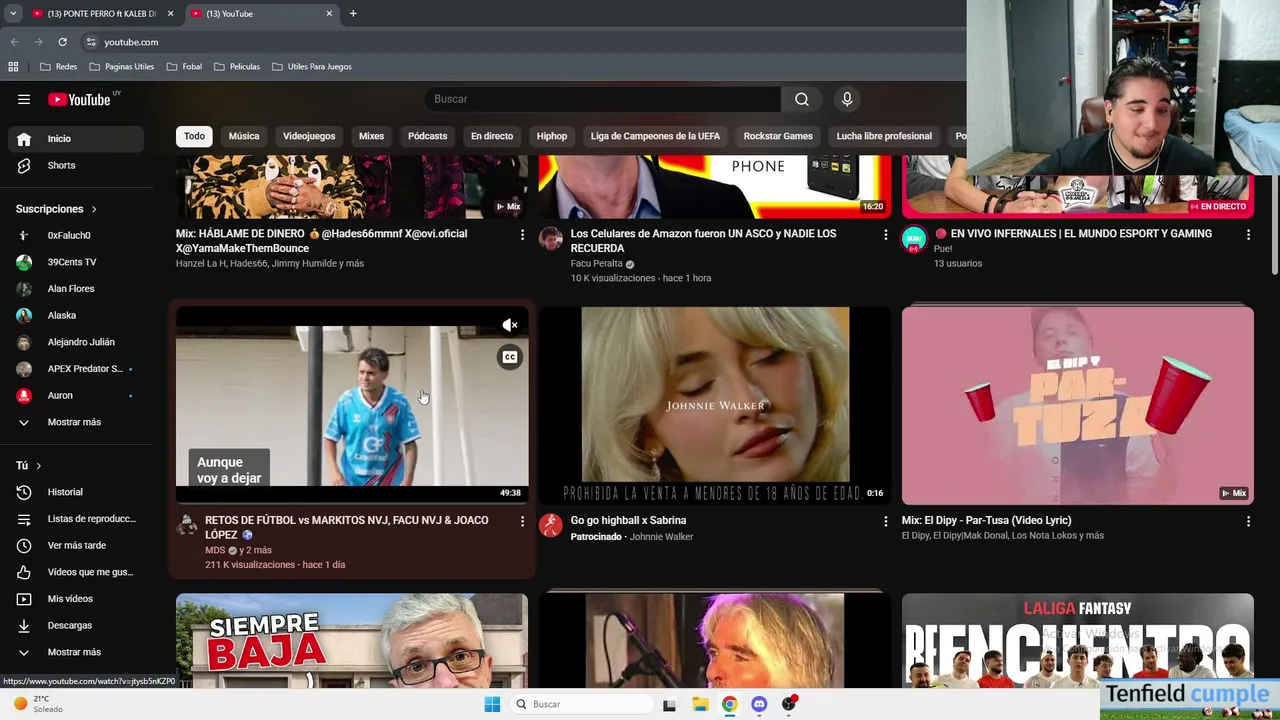Open MDS channel avatar
The width and height of the screenshot is (1280, 720).
coord(187,525)
